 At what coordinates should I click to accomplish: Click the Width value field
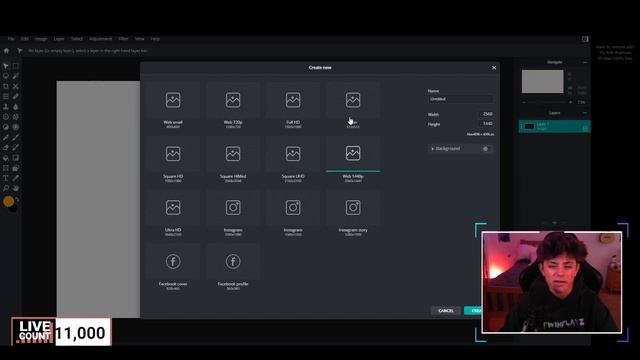click(486, 114)
